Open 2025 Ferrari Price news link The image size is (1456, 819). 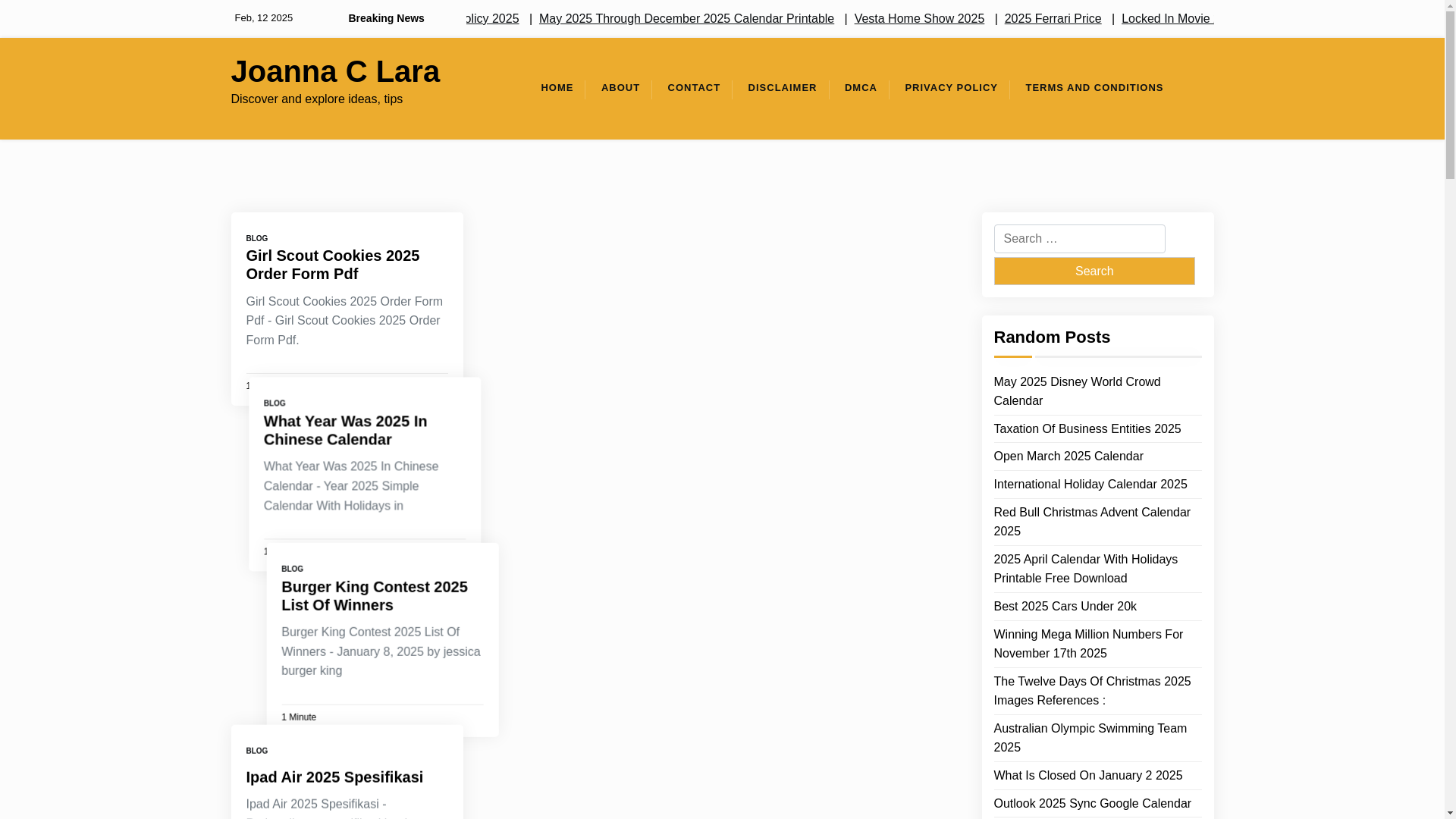click(x=1053, y=18)
